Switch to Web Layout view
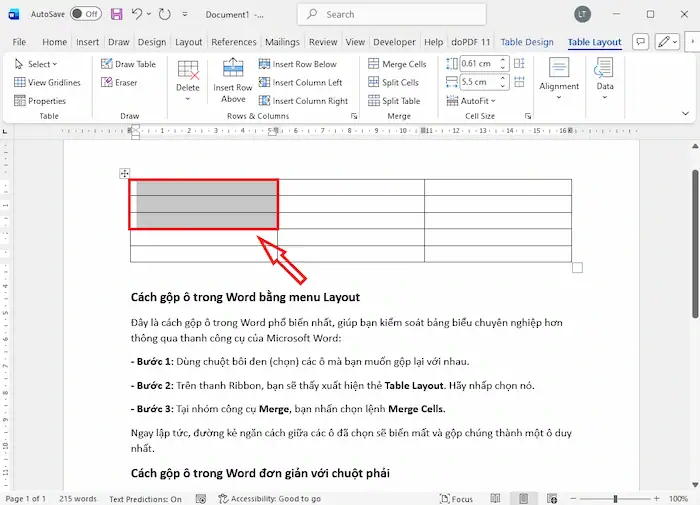The image size is (700, 505). tap(552, 498)
